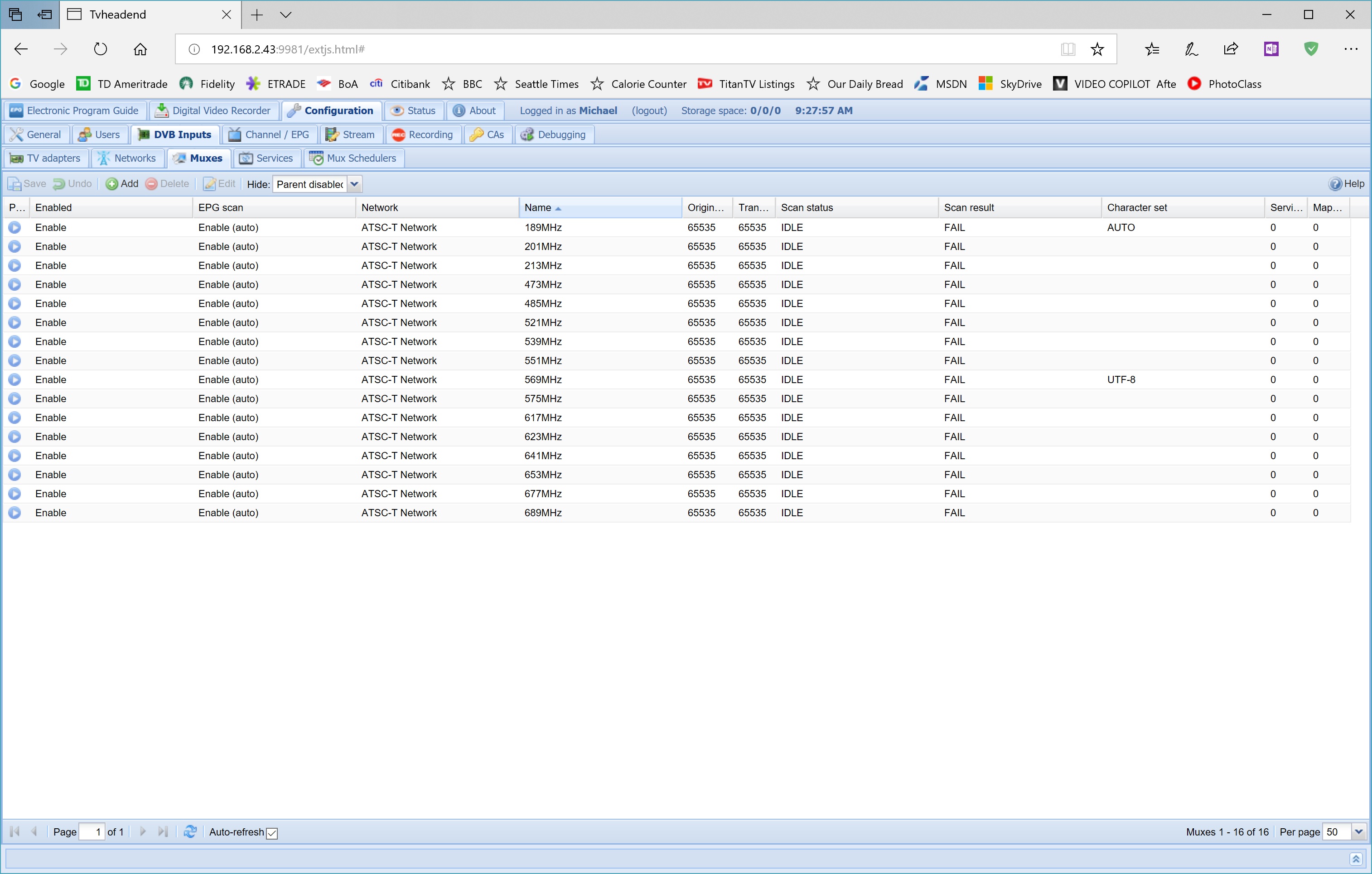Click the play icon for 189MHz mux
The height and width of the screenshot is (874, 1372).
click(15, 227)
